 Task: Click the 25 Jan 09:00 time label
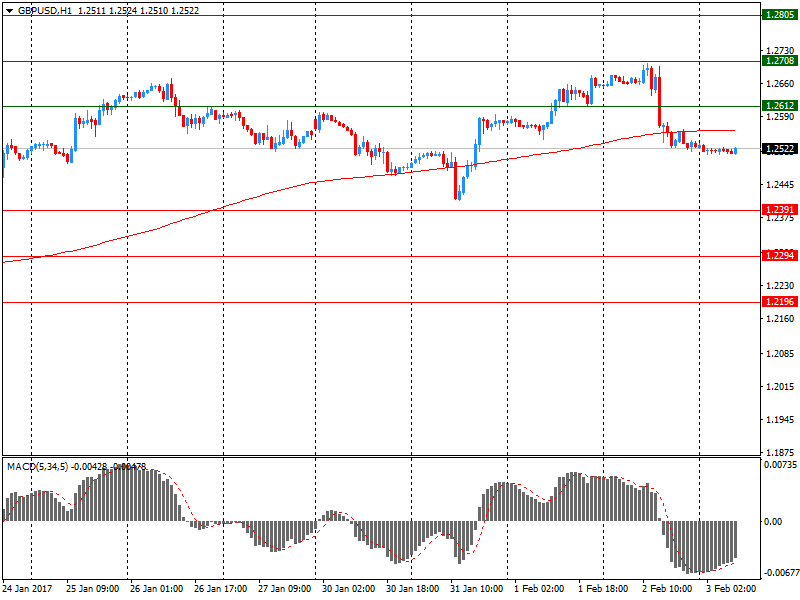[92, 589]
